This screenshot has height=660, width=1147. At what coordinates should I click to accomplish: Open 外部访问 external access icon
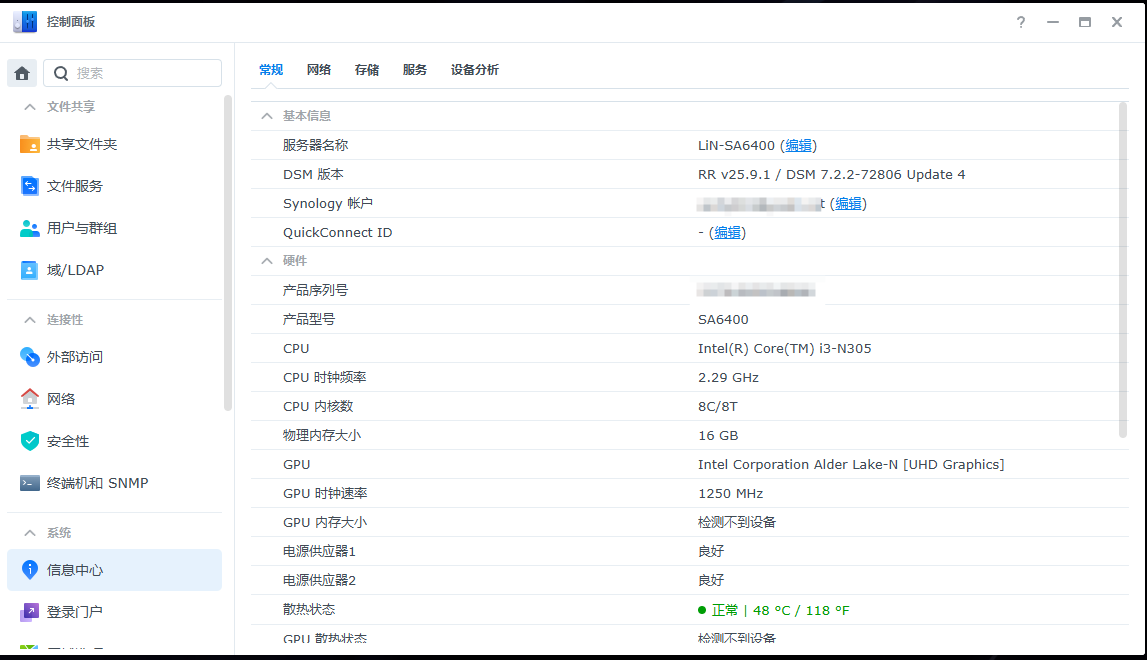[30, 357]
